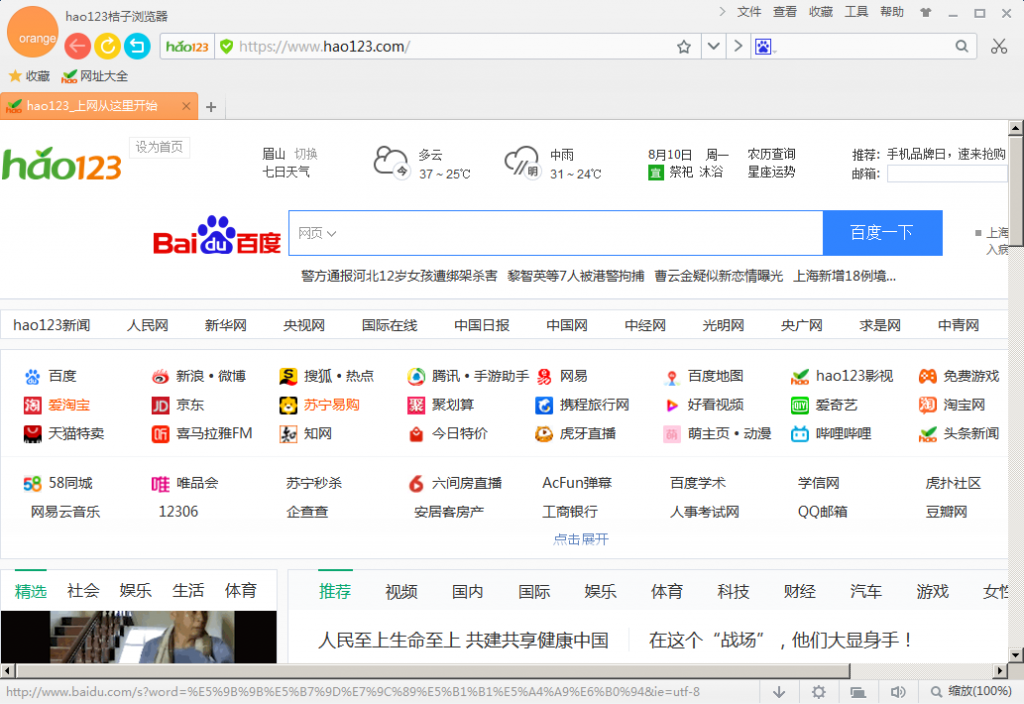Expand the 网页 search type dropdown
1024x704 pixels.
click(317, 233)
